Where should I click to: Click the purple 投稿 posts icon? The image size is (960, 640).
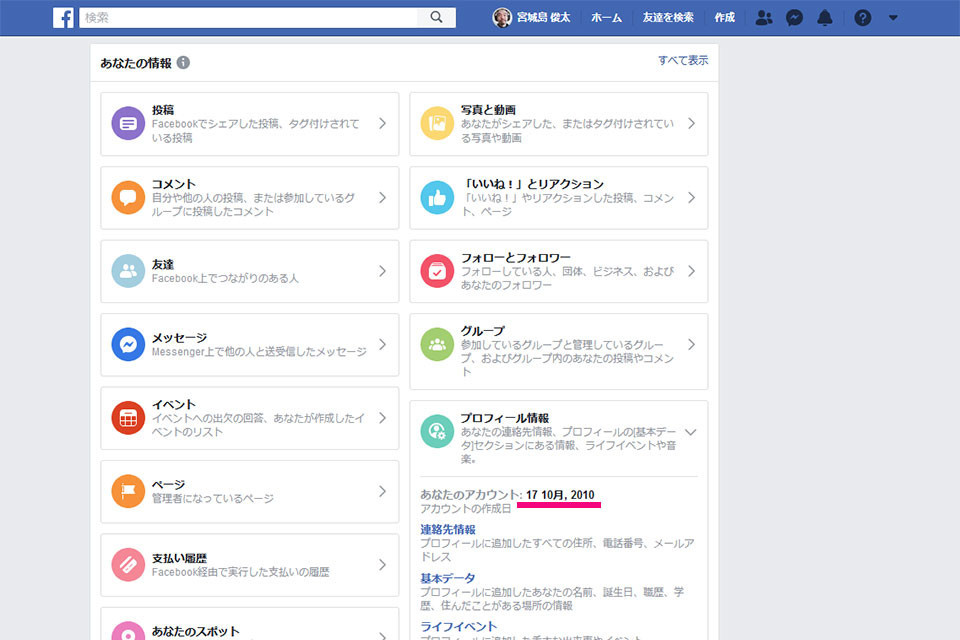128,123
